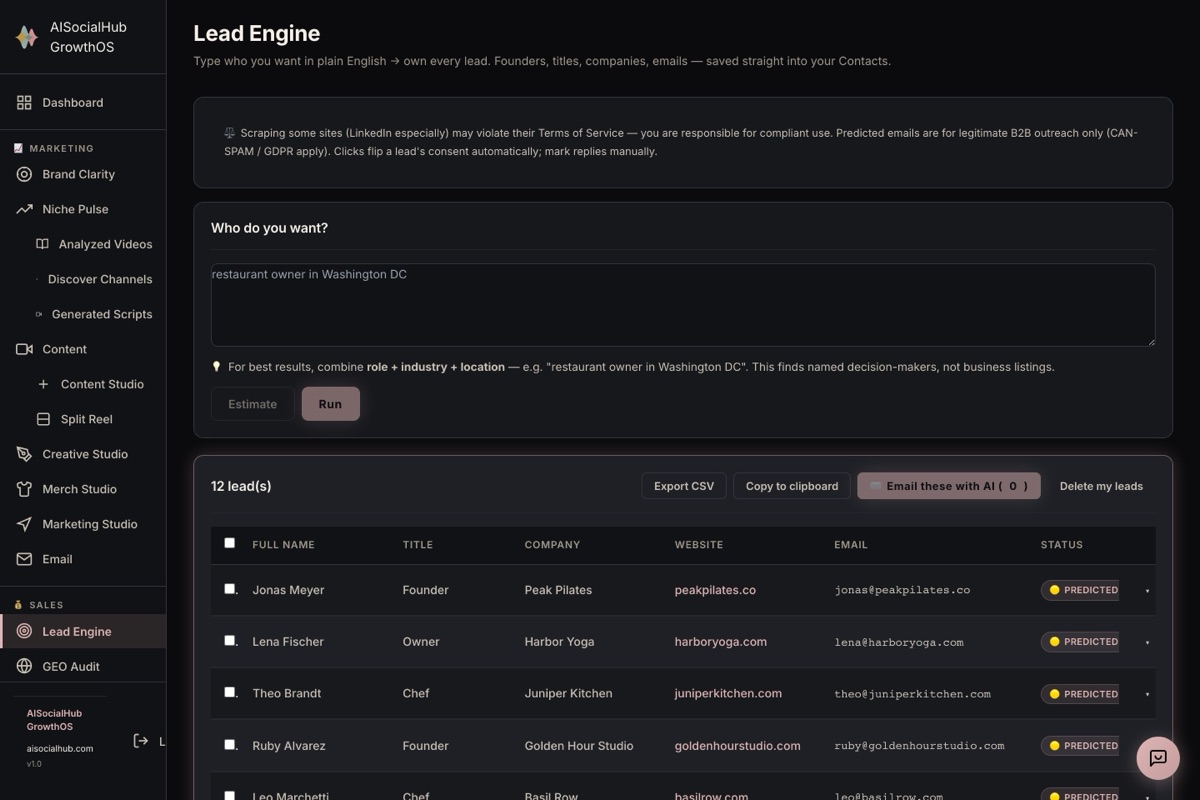The image size is (1200, 800).
Task: Click the Generated Scripts small icon
Action: 39,314
